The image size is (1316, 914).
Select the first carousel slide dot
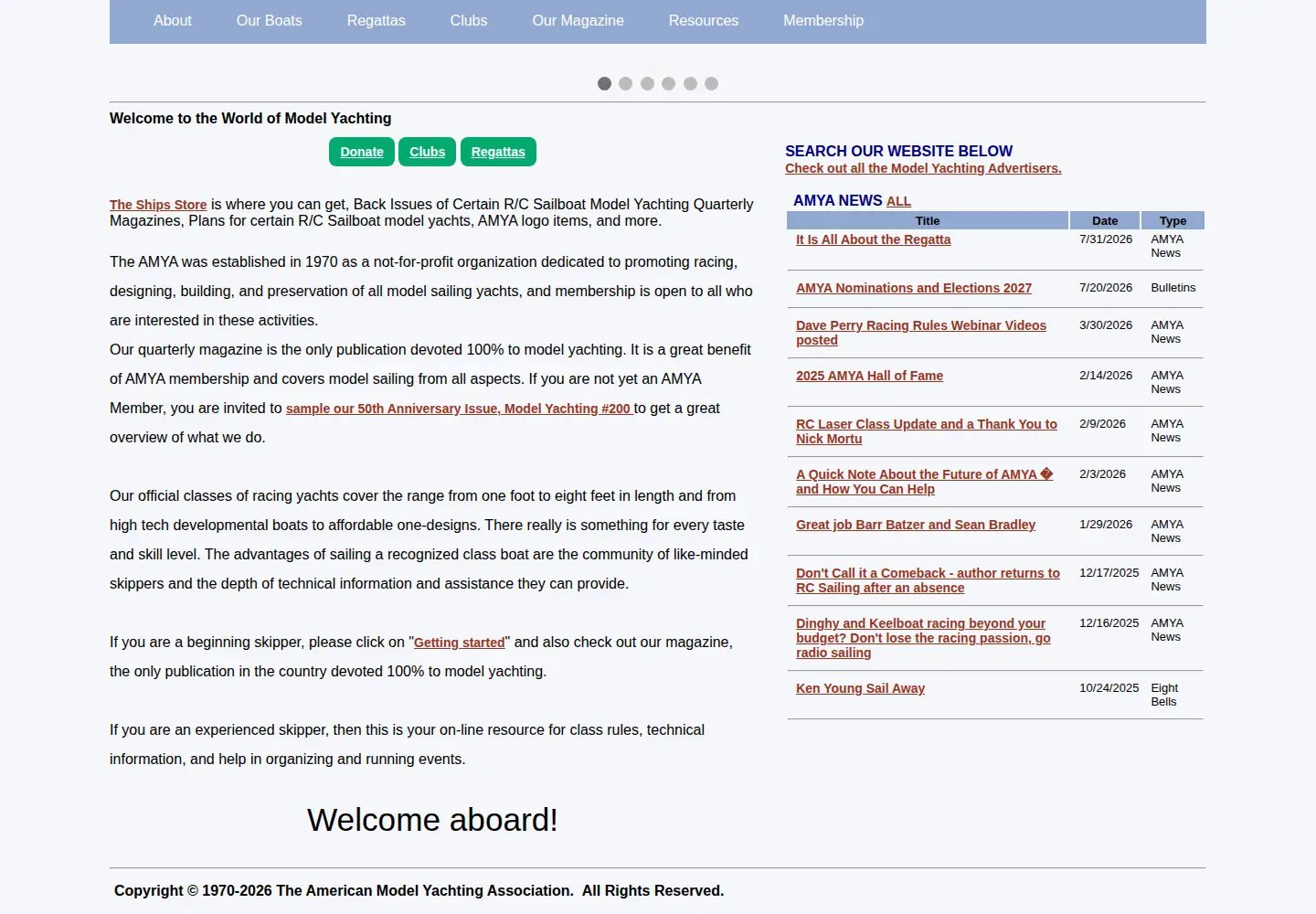(x=604, y=83)
